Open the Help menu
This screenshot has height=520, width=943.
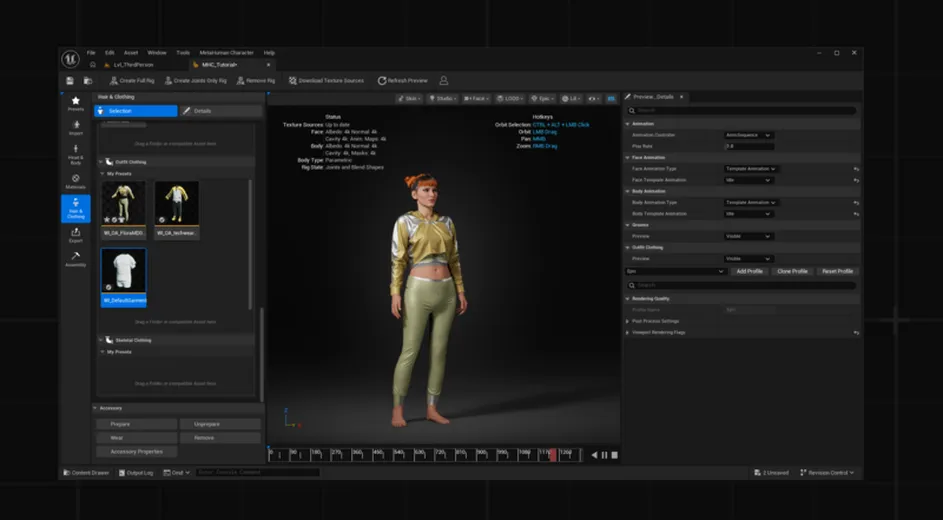tap(269, 53)
